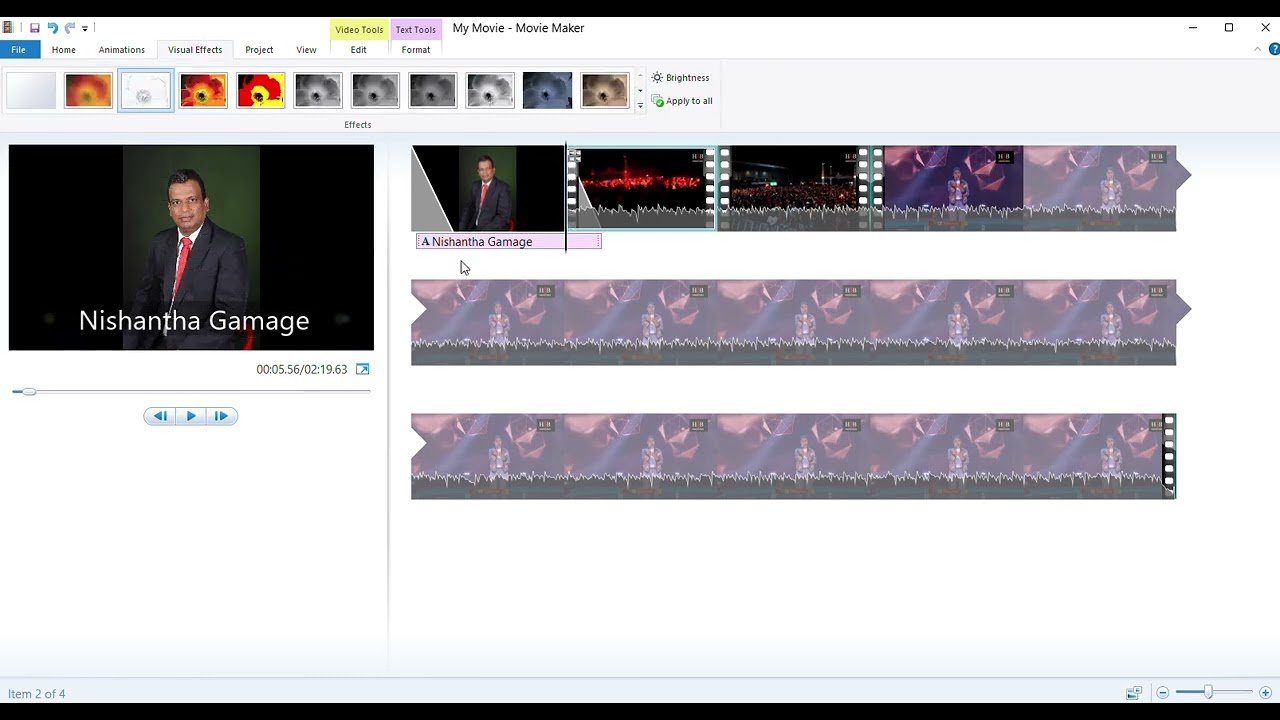Open Movie Maker help icon
This screenshot has height=720, width=1280.
point(1274,50)
